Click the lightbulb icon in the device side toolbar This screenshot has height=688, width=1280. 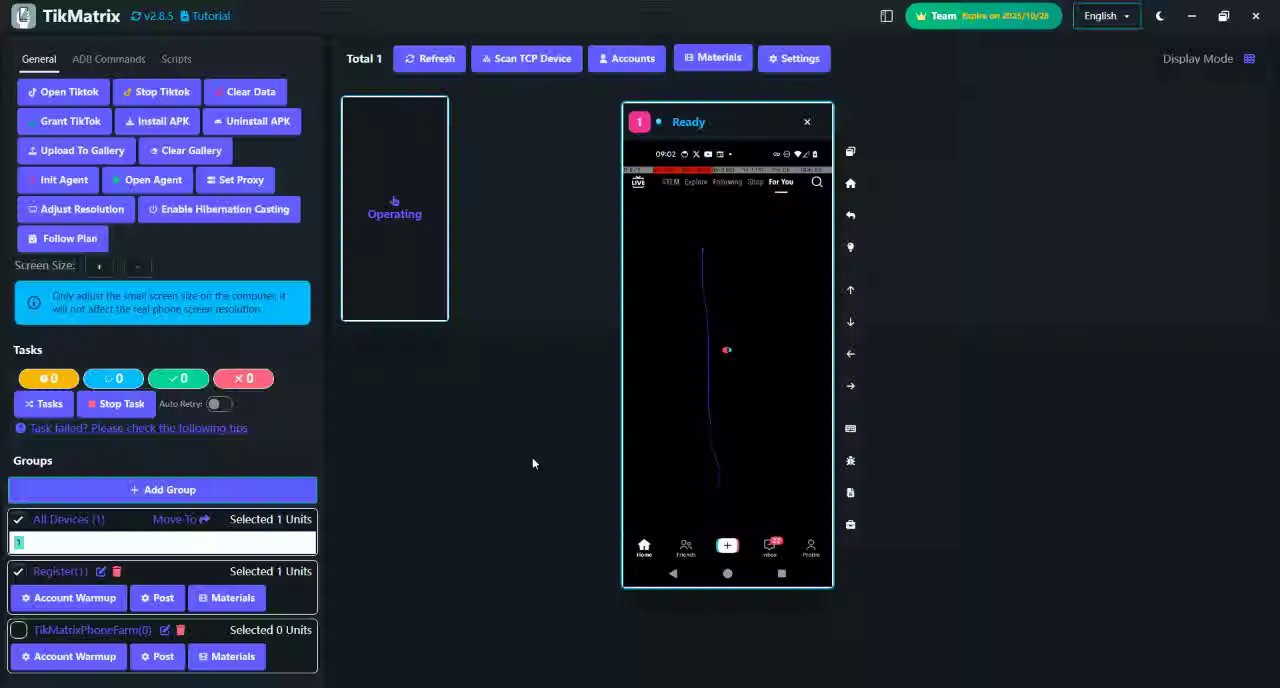point(850,247)
